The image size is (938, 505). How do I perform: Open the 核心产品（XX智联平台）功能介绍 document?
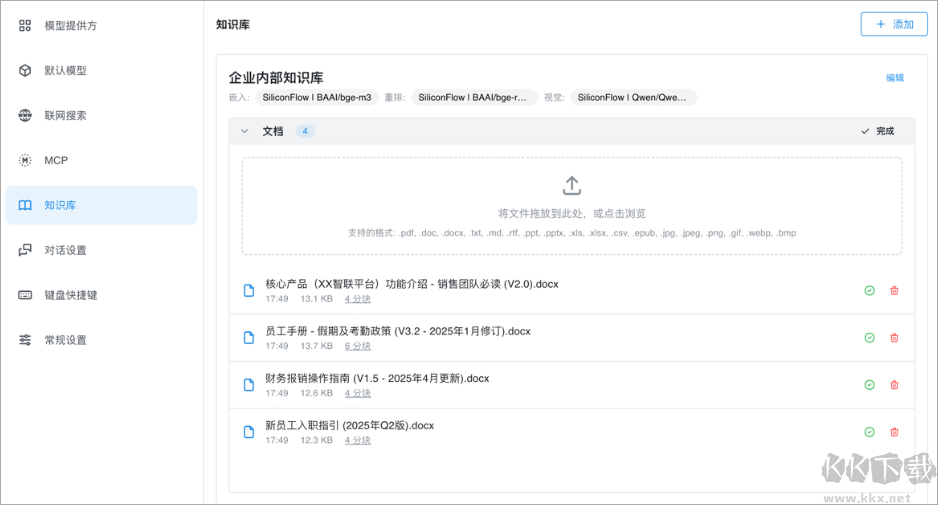412,284
